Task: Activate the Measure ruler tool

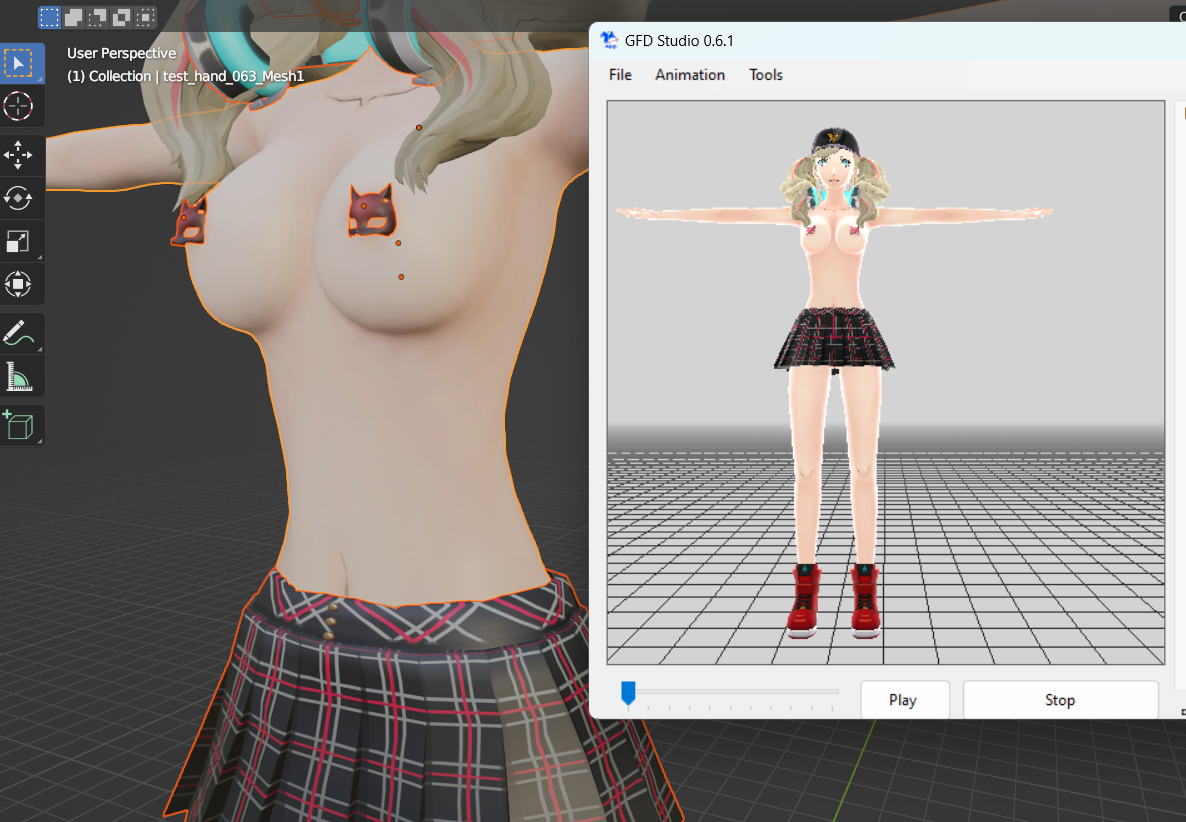Action: [19, 377]
